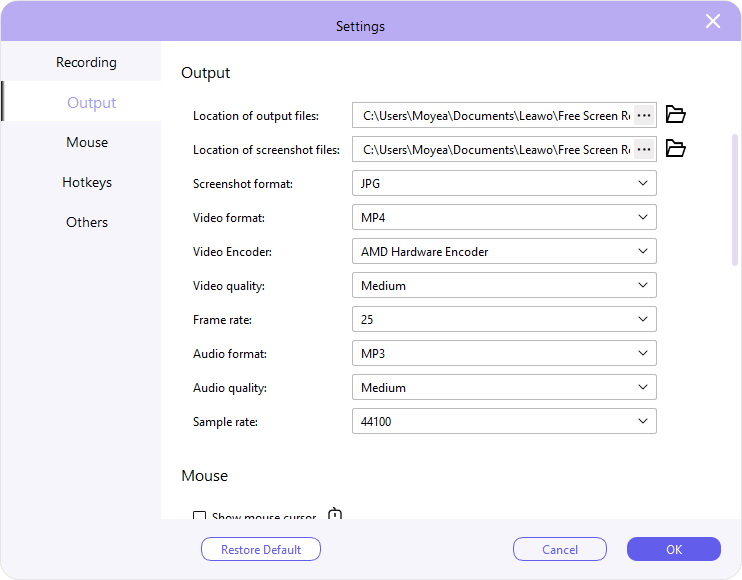742x580 pixels.
Task: Expand the Sample rate dropdown
Action: tap(504, 422)
